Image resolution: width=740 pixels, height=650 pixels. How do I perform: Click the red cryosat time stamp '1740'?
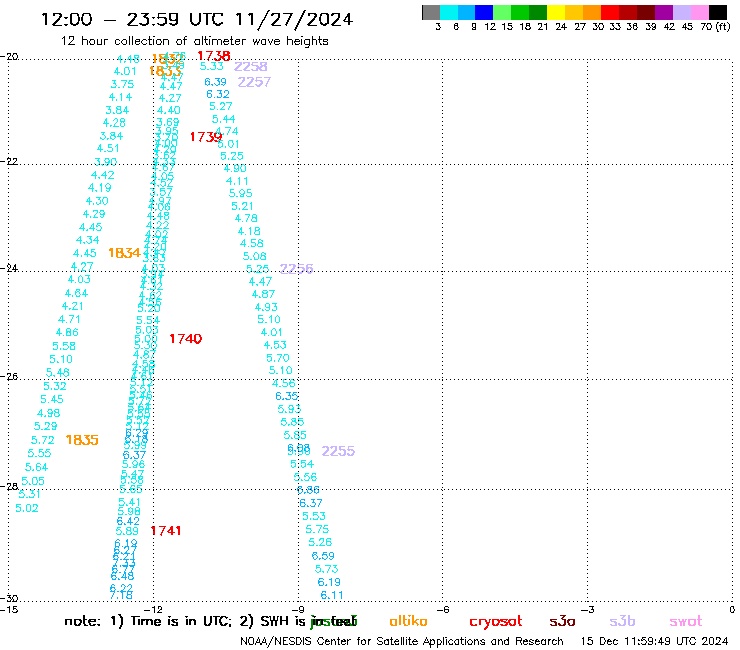coord(185,339)
